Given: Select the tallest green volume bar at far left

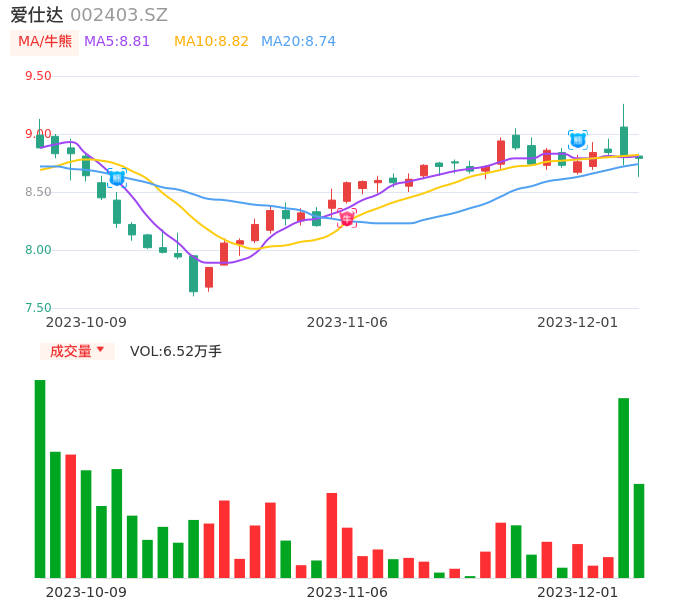Looking at the screenshot, I should coord(40,478).
